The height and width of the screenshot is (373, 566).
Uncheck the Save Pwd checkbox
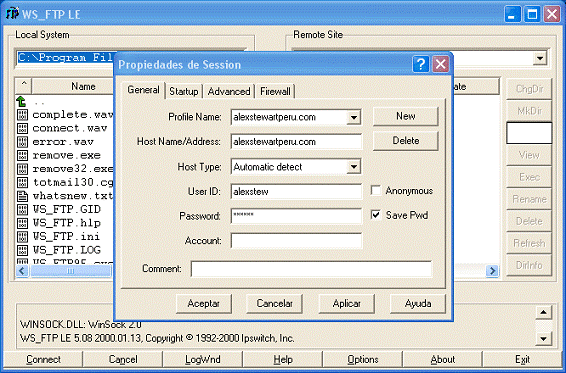click(x=376, y=215)
